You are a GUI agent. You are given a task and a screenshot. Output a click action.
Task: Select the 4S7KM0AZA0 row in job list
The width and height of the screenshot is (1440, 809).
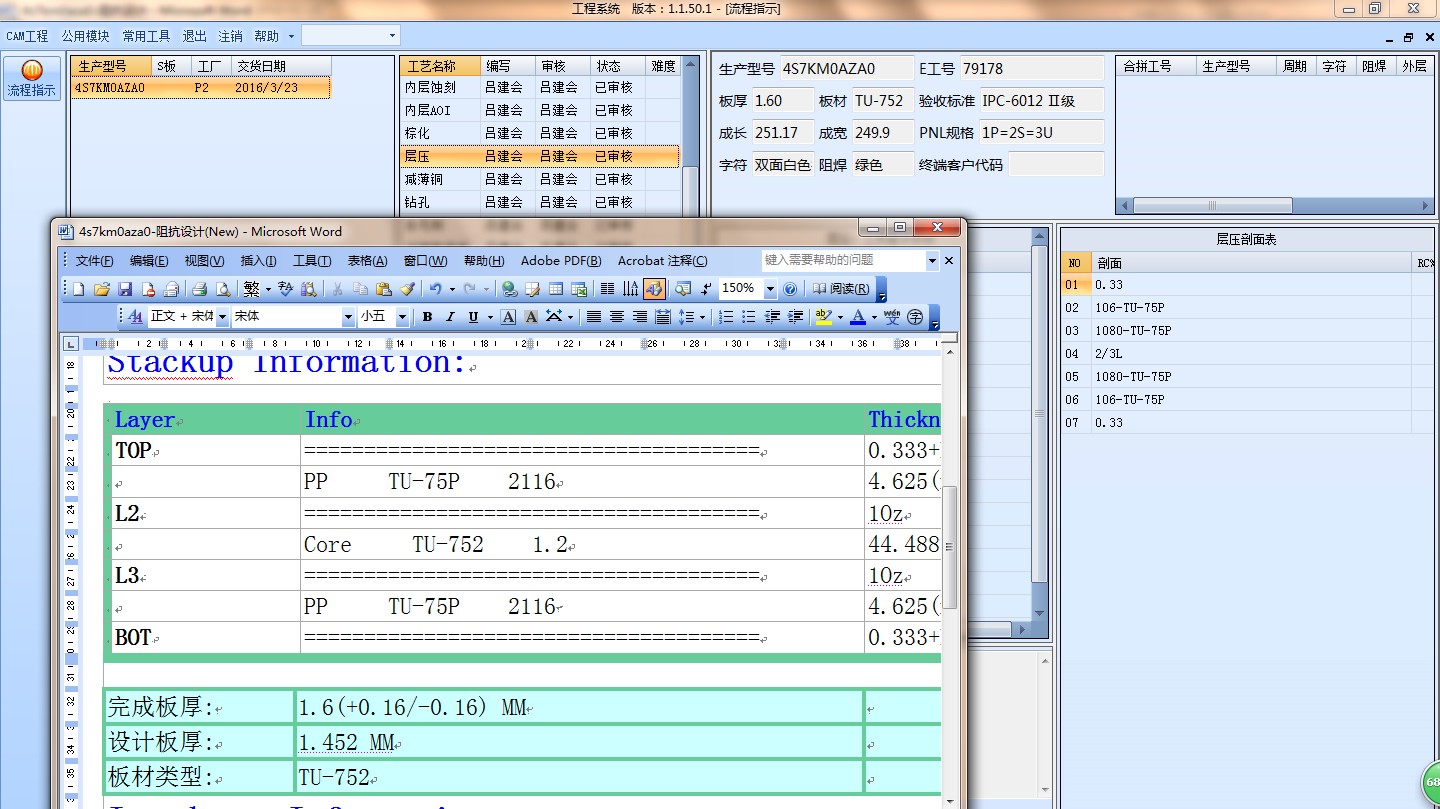tap(200, 88)
